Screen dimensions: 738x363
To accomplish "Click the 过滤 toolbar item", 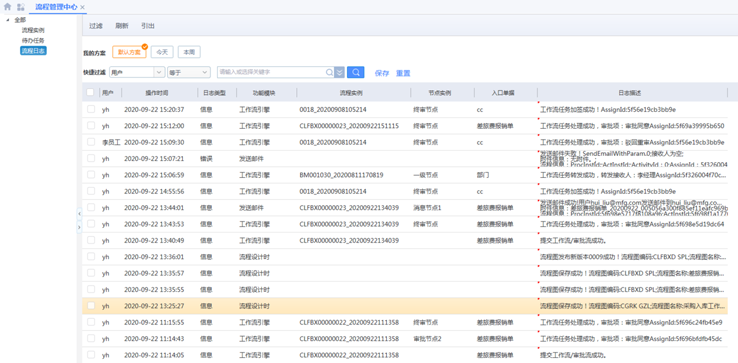I will pos(96,26).
